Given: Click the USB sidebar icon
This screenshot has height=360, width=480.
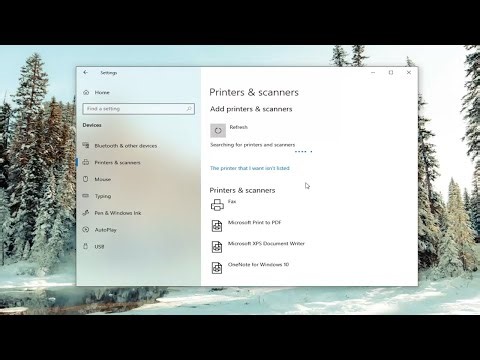Looking at the screenshot, I should click(86, 246).
